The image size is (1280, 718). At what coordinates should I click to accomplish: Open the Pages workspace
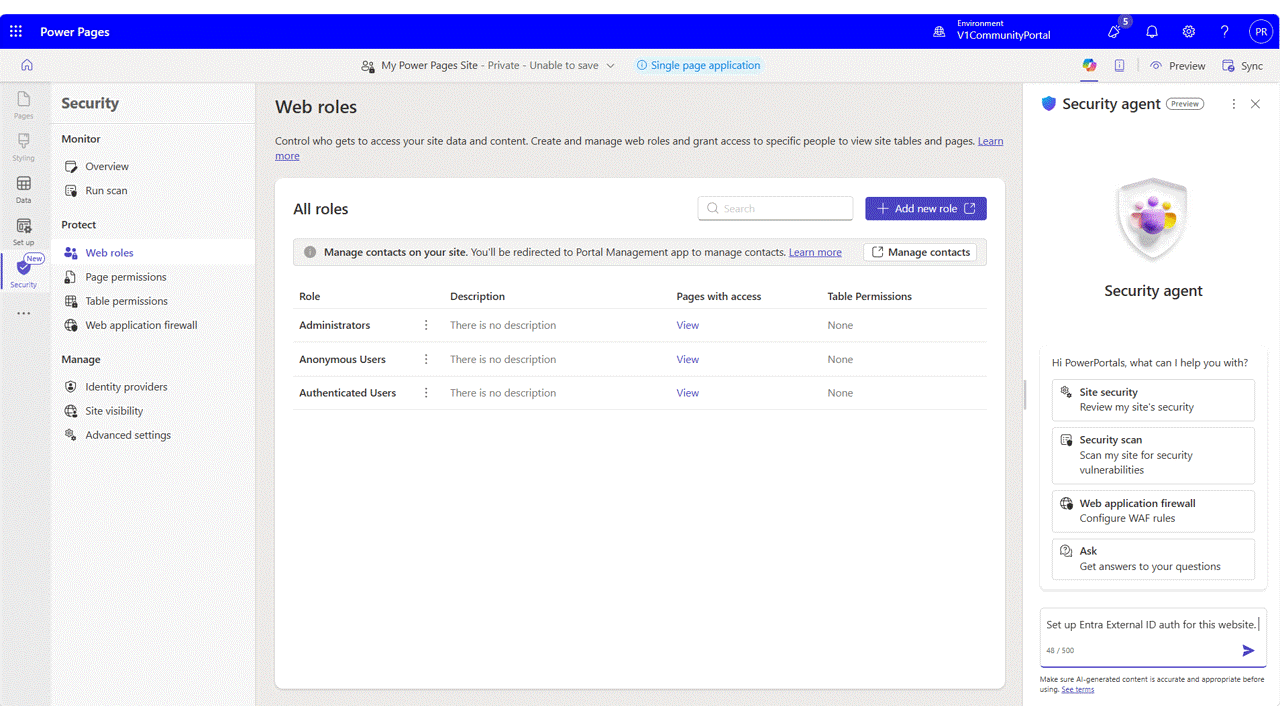click(x=24, y=104)
